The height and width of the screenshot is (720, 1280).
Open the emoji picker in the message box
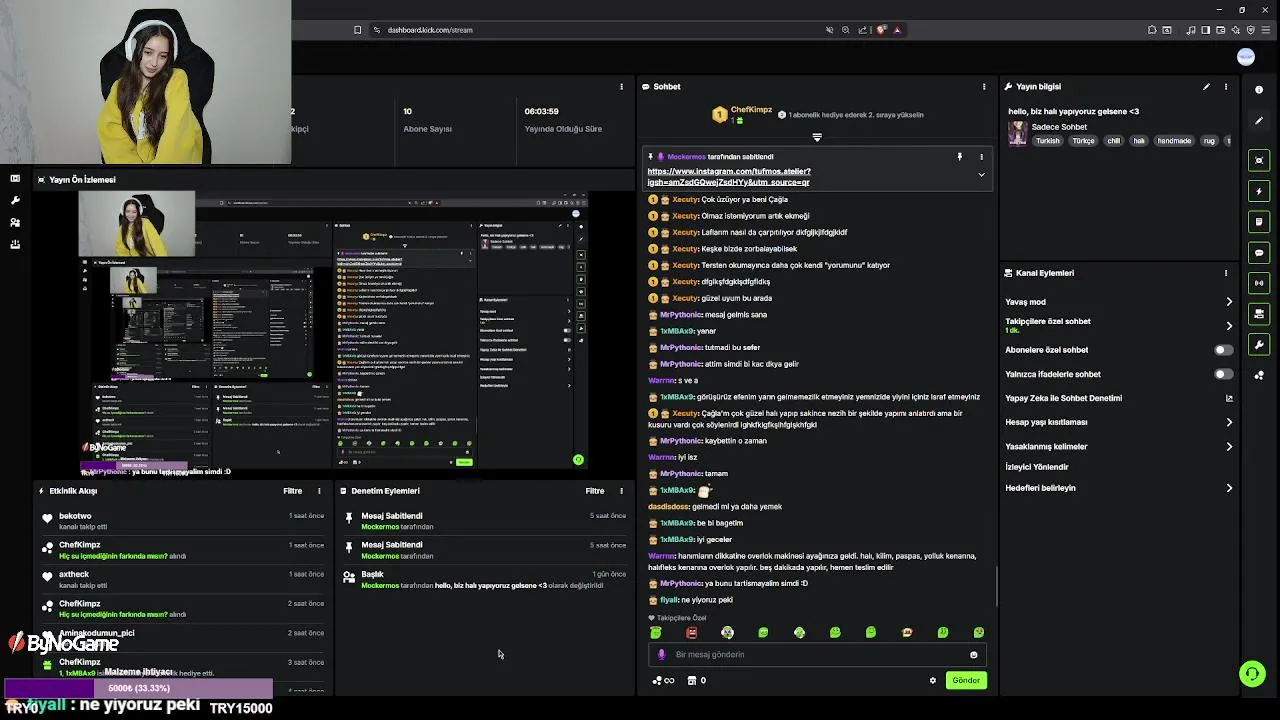click(x=974, y=655)
